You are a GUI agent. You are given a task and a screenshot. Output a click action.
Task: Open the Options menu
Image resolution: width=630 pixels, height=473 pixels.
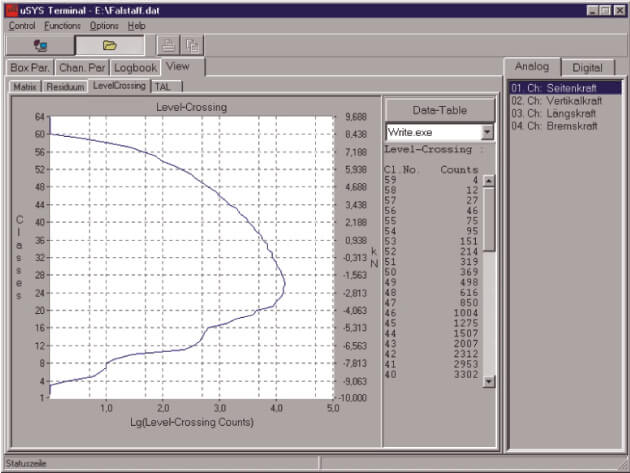coord(104,25)
